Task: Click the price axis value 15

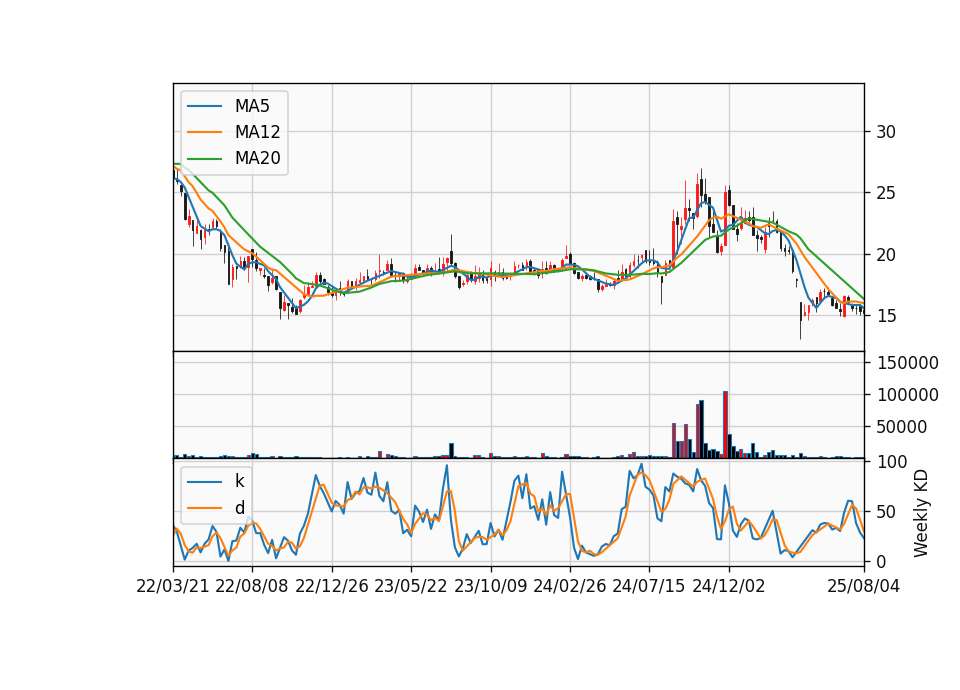Action: pos(885,316)
